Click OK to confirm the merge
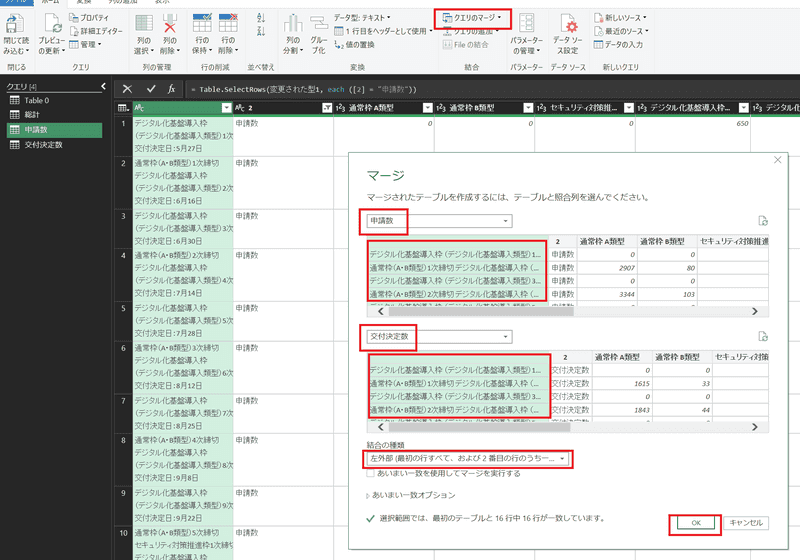The image size is (800, 560). [694, 523]
